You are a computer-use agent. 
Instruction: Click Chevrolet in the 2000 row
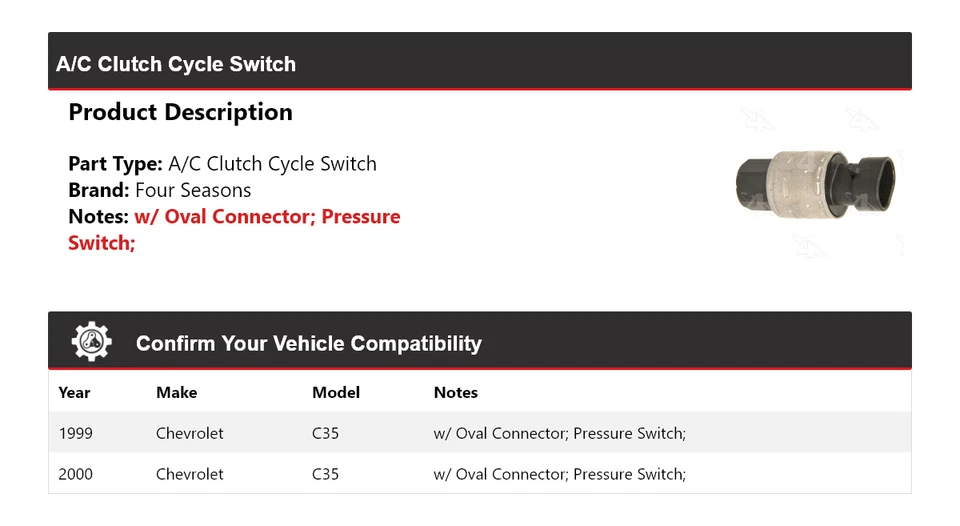pos(189,474)
